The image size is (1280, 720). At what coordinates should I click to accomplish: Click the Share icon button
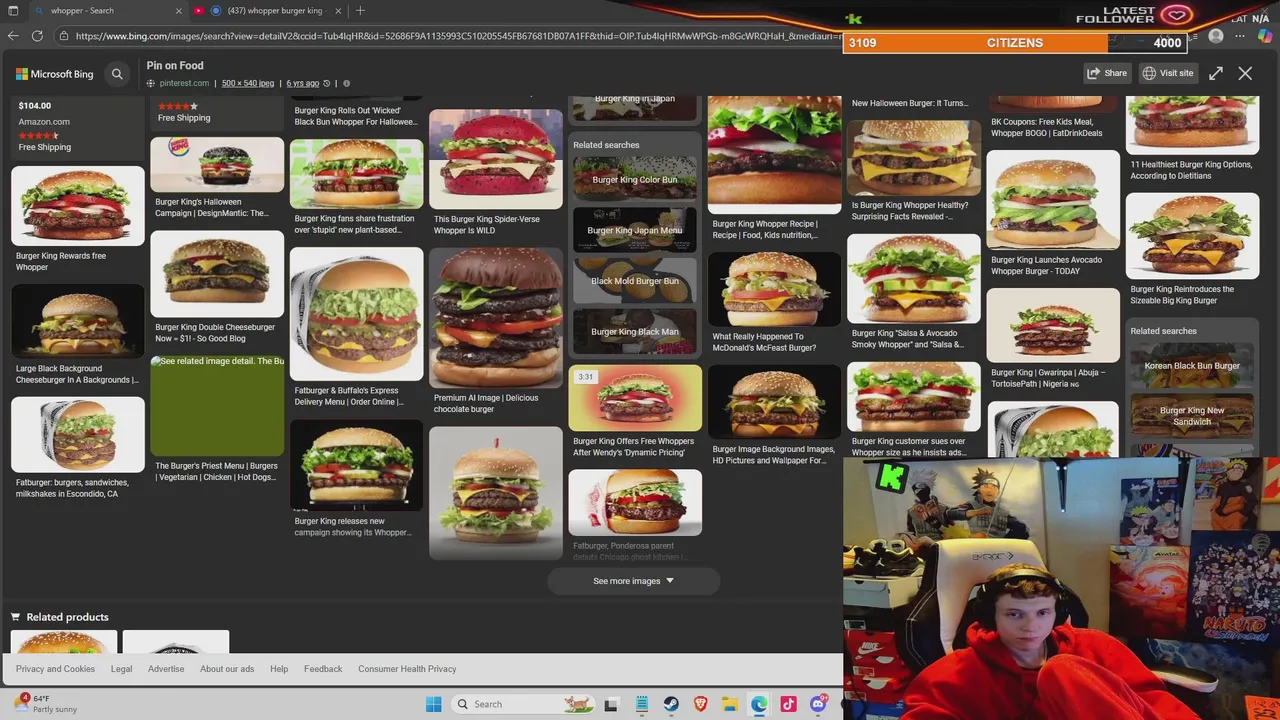click(1107, 73)
